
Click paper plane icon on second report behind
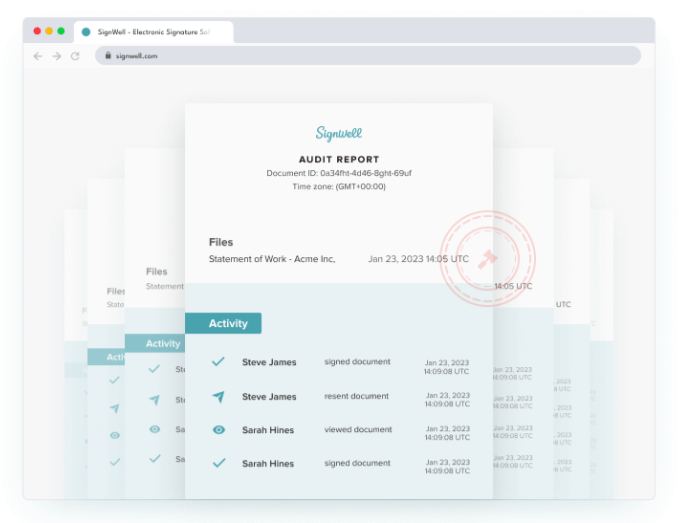pyautogui.click(x=154, y=399)
